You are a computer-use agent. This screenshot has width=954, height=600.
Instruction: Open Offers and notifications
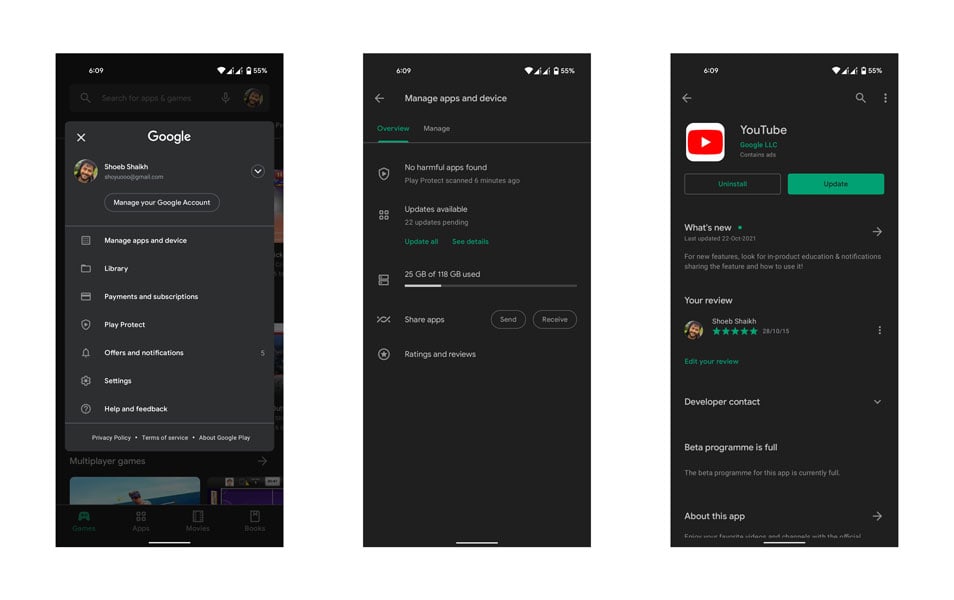coord(169,352)
